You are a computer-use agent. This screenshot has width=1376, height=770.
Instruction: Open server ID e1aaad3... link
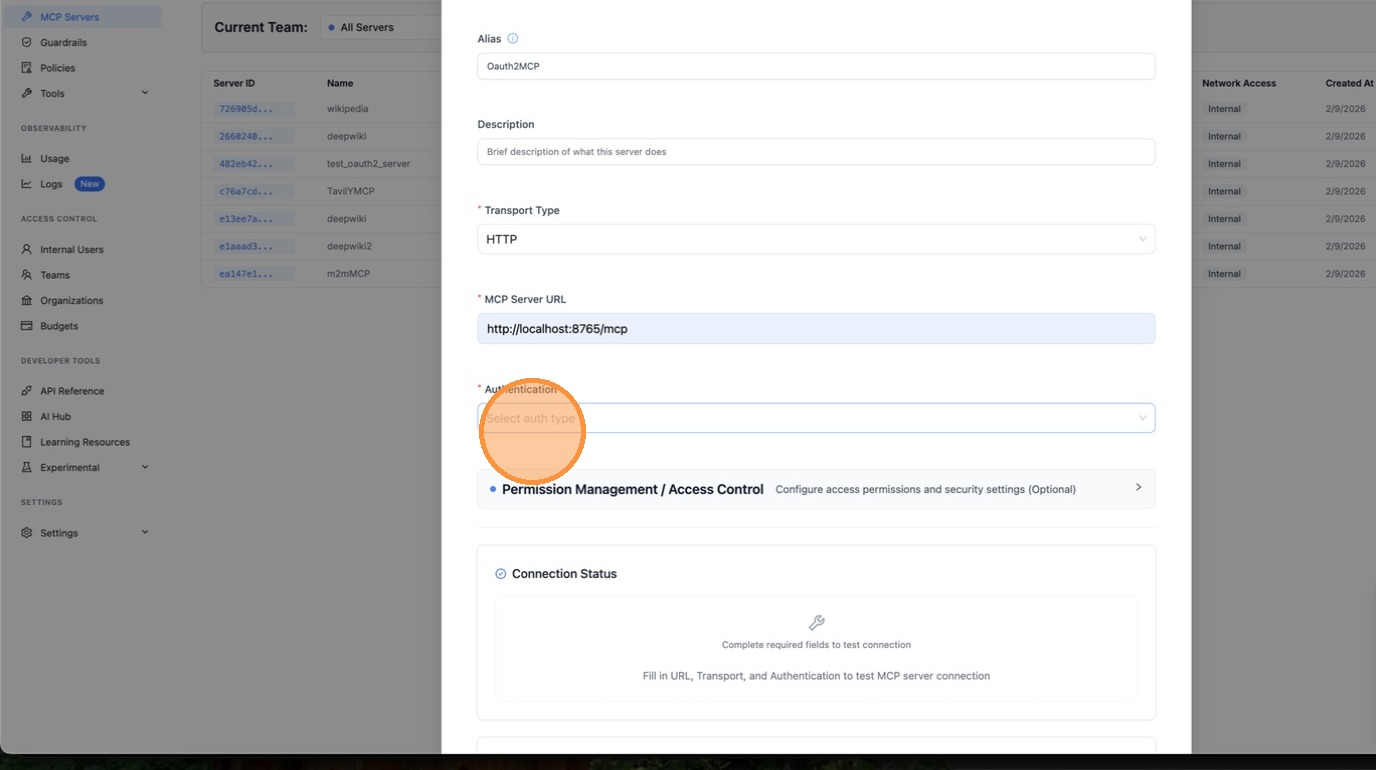[245, 246]
